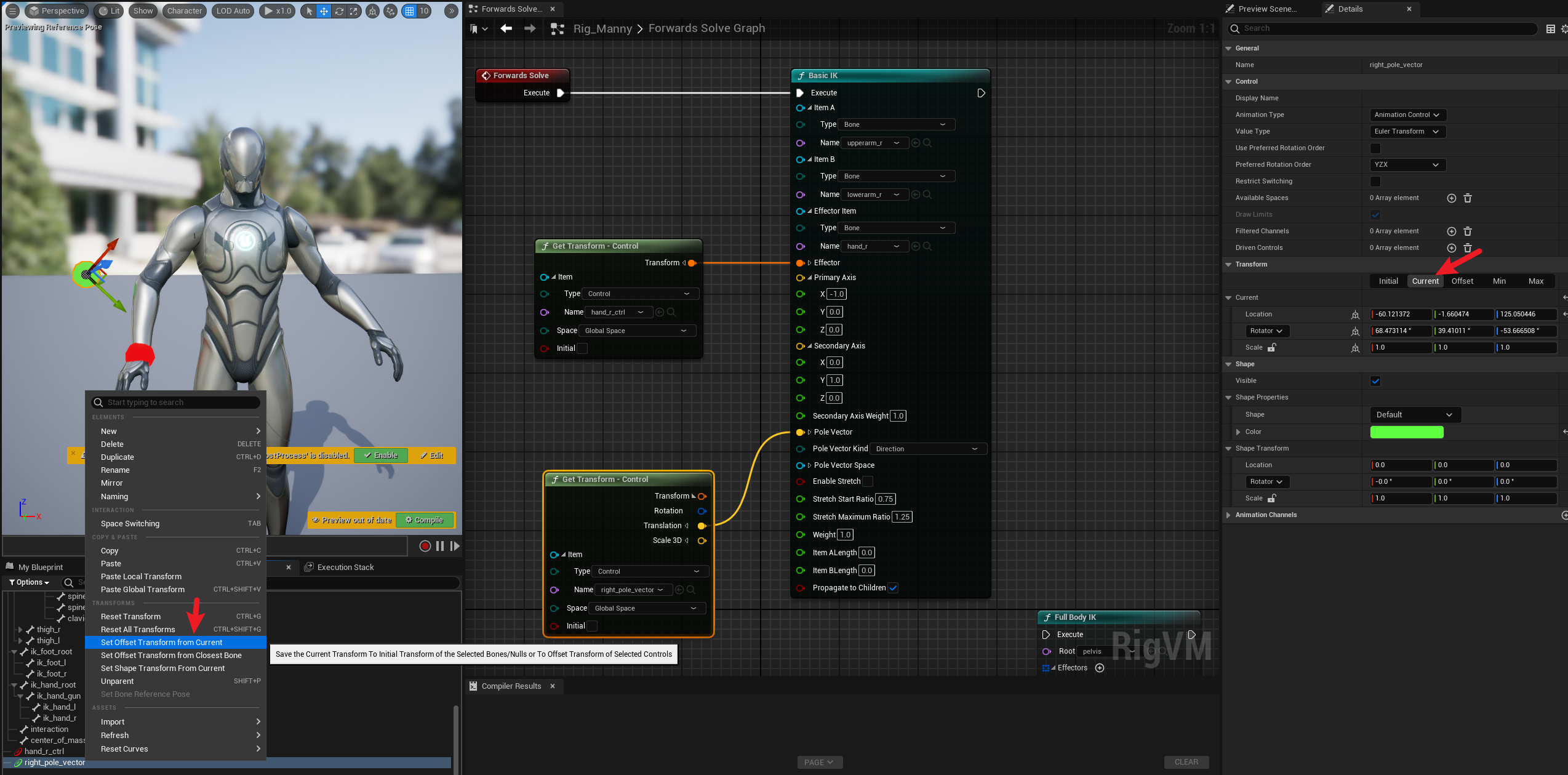Click CLEAR in Compiler Results

pyautogui.click(x=1186, y=762)
